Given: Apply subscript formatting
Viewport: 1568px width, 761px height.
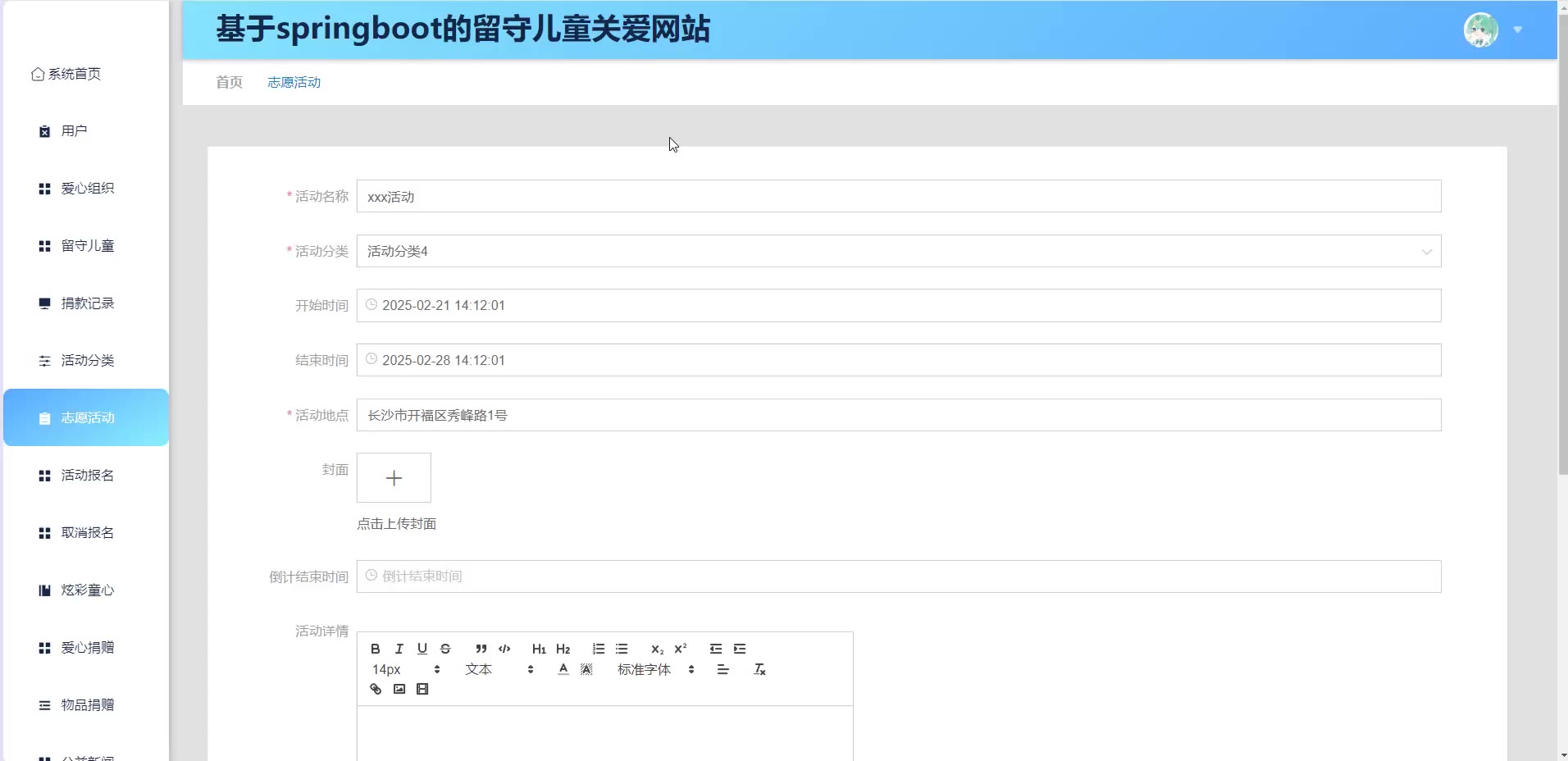Looking at the screenshot, I should [657, 649].
